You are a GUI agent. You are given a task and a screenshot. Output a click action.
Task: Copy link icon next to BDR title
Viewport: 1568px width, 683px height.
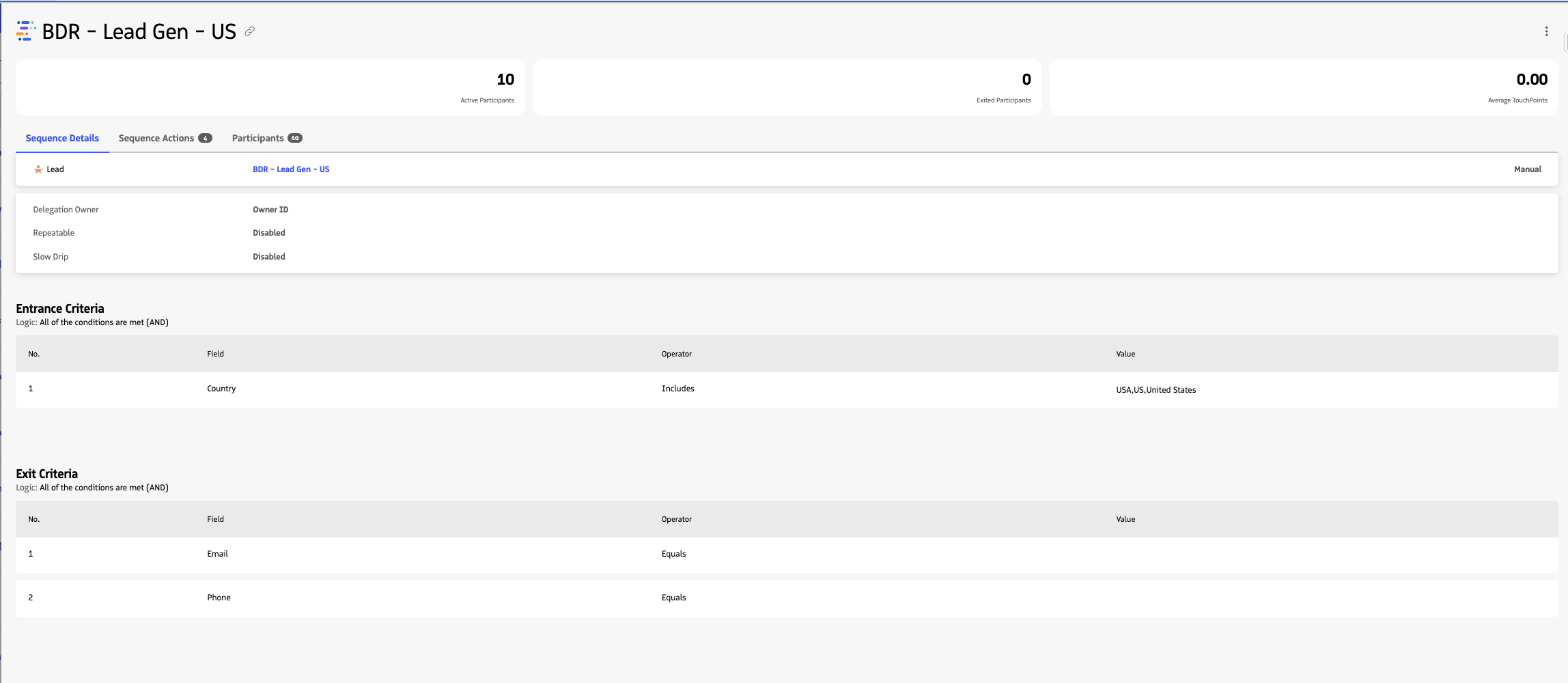[x=250, y=31]
